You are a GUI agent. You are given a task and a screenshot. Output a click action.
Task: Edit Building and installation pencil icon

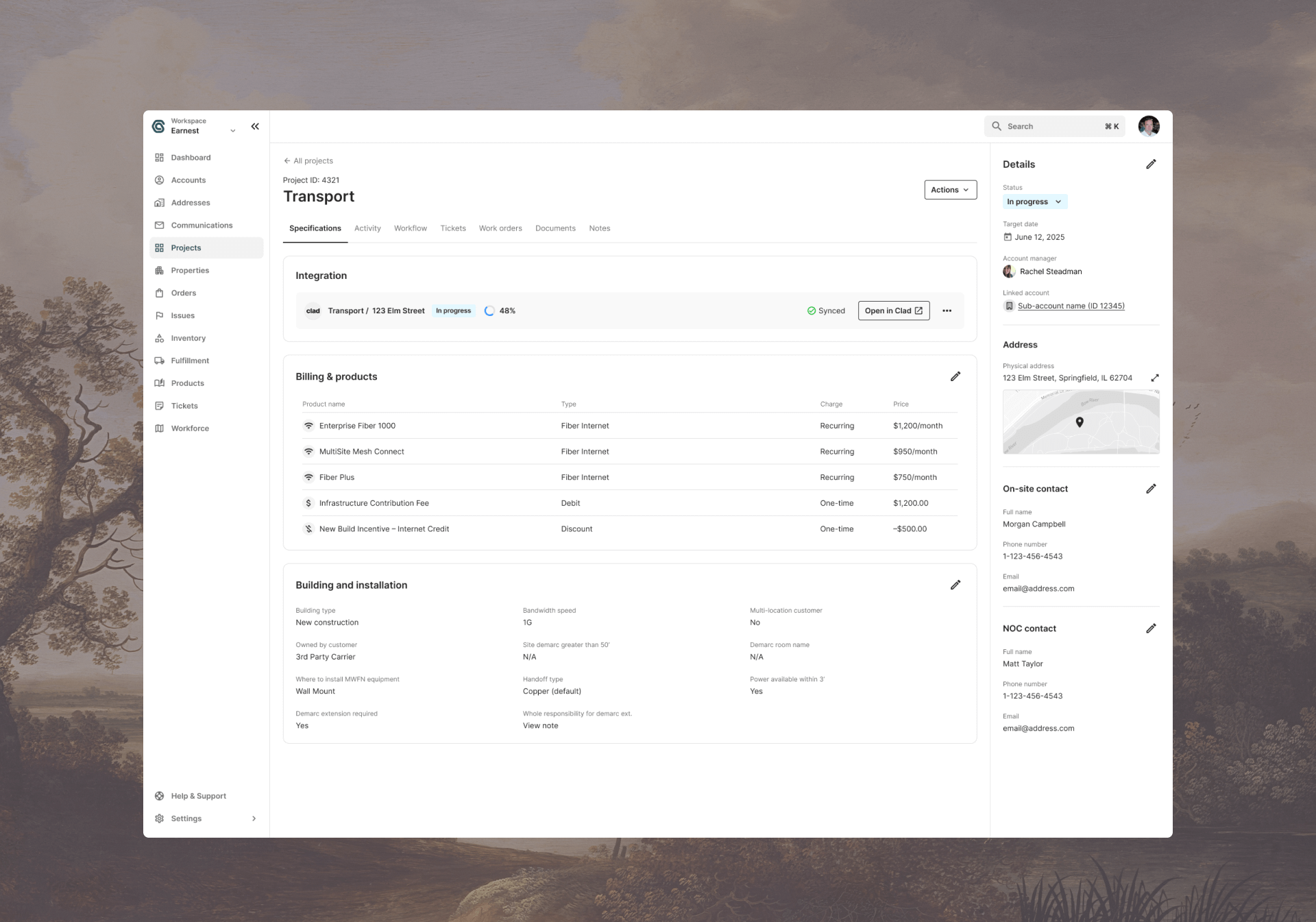(x=955, y=585)
